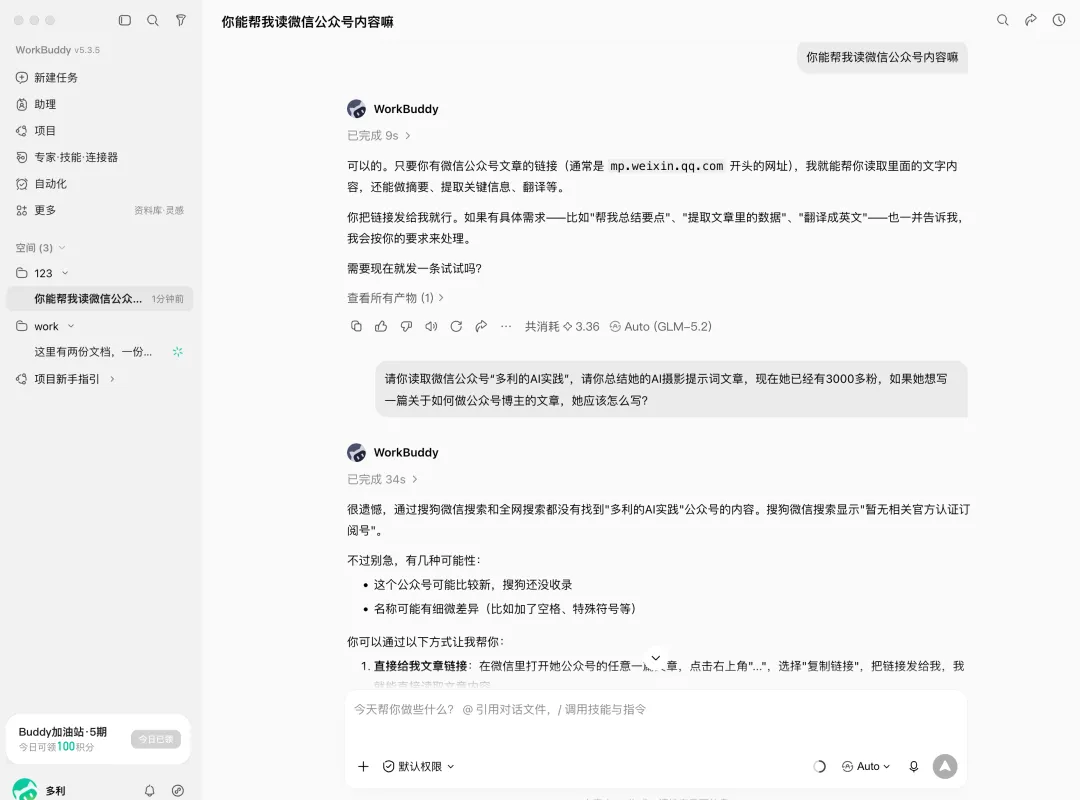Focus the 今天帮你做些什么 input field
Image resolution: width=1080 pixels, height=800 pixels.
pyautogui.click(x=656, y=710)
